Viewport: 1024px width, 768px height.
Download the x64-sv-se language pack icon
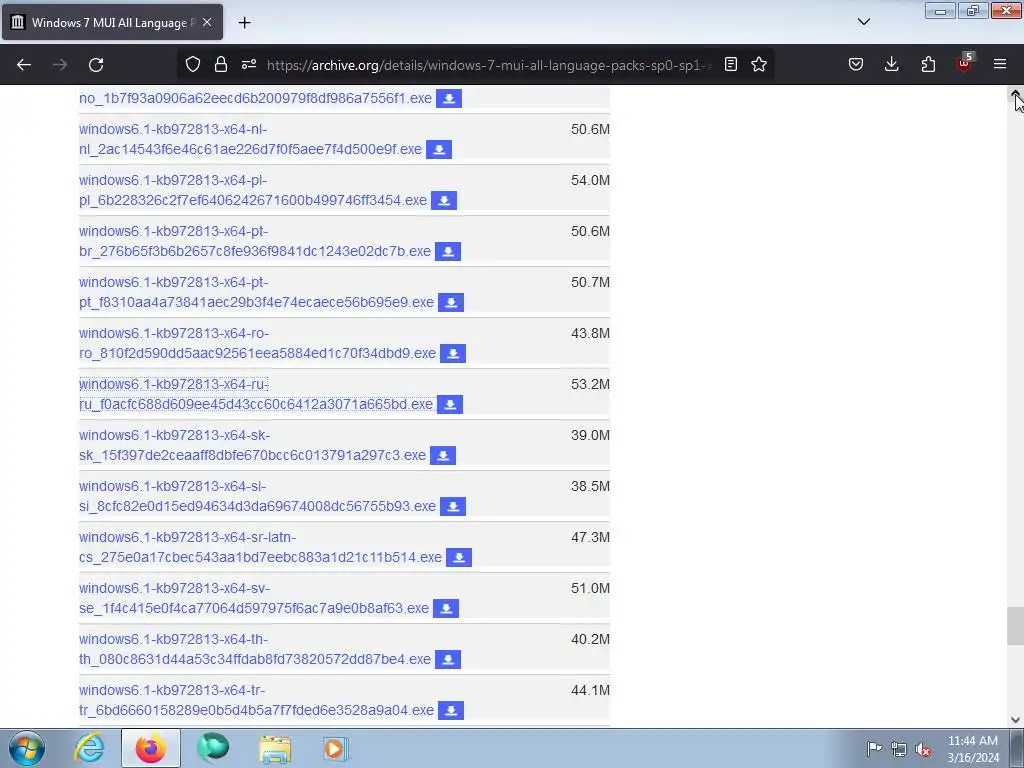coord(446,608)
